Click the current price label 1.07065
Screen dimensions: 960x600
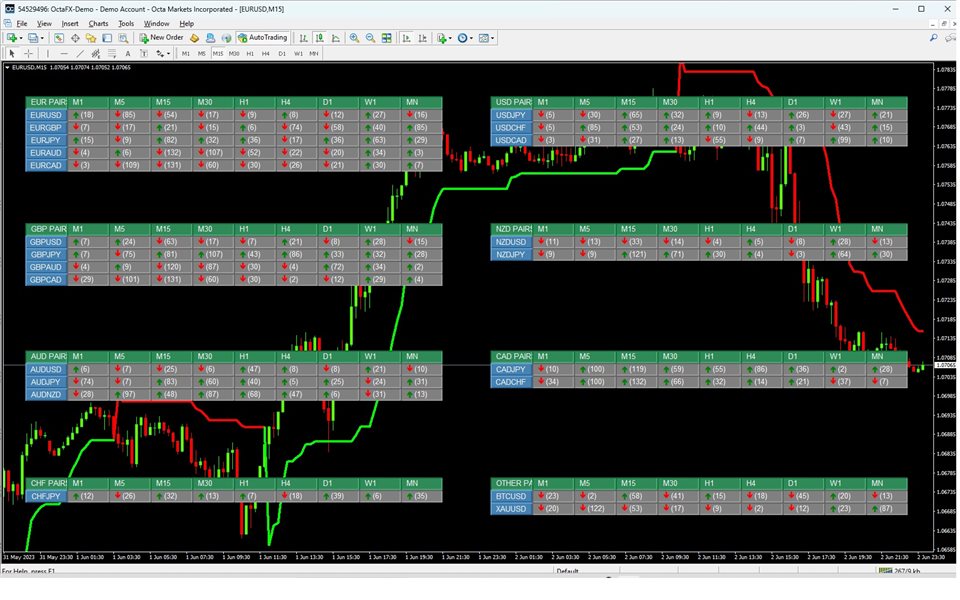coord(945,365)
